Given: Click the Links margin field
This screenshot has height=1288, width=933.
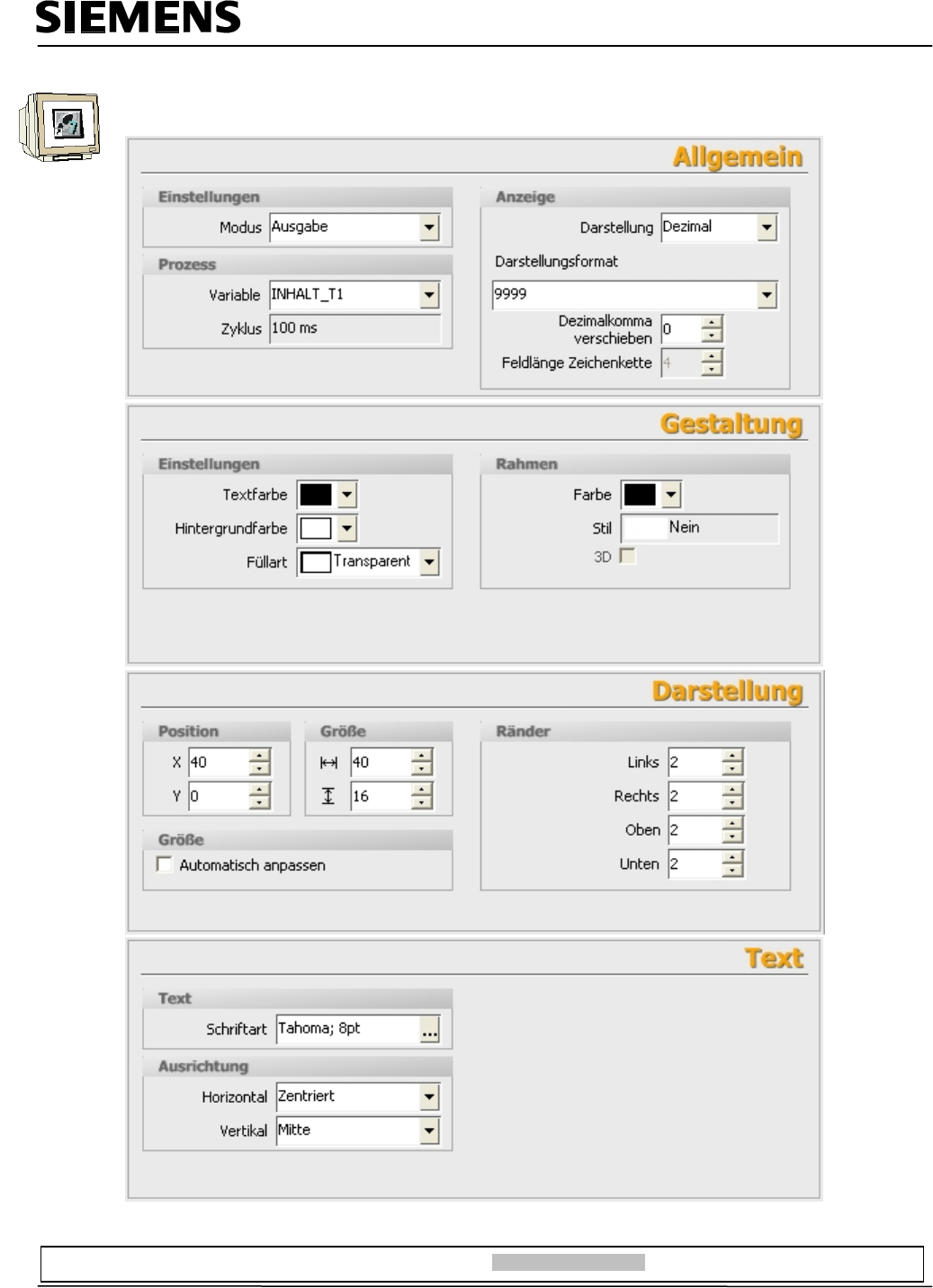Looking at the screenshot, I should [x=695, y=763].
